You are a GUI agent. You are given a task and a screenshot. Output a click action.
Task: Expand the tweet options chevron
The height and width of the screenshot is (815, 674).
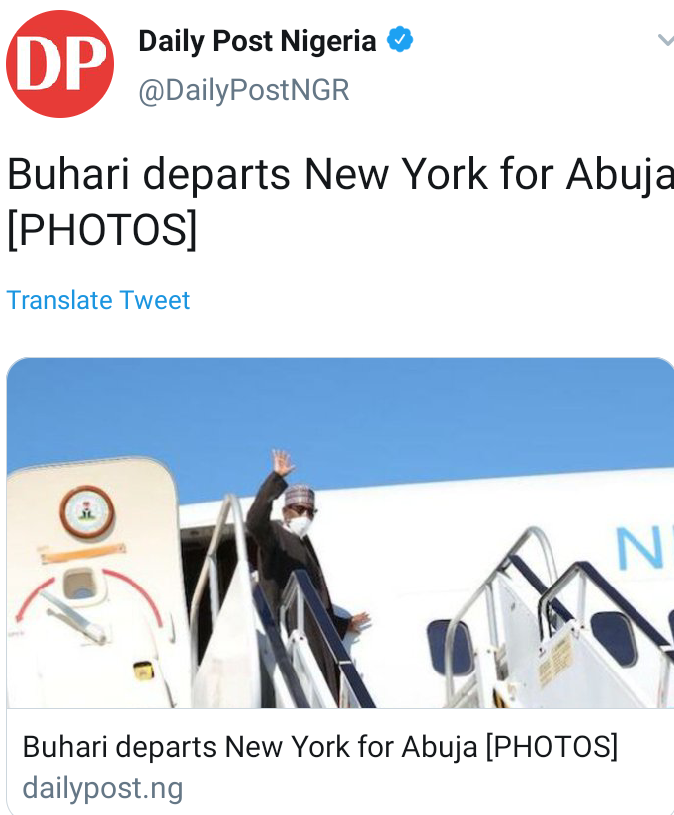pos(666,40)
